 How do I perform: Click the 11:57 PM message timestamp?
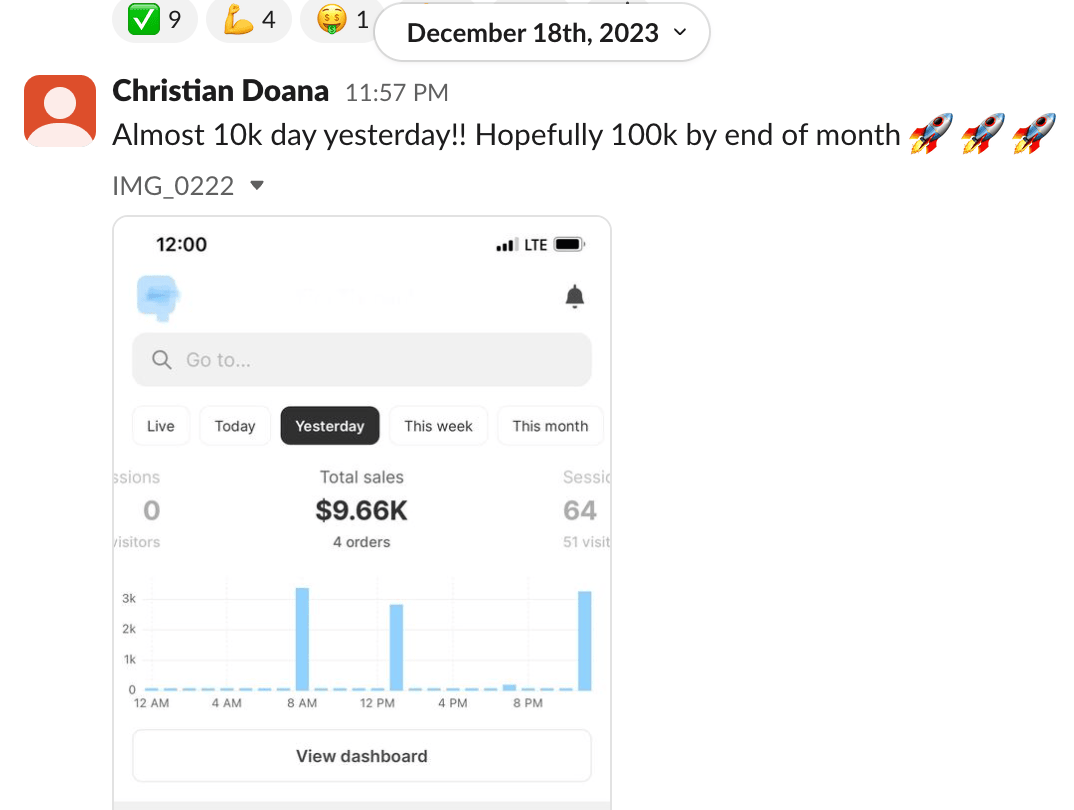396,93
